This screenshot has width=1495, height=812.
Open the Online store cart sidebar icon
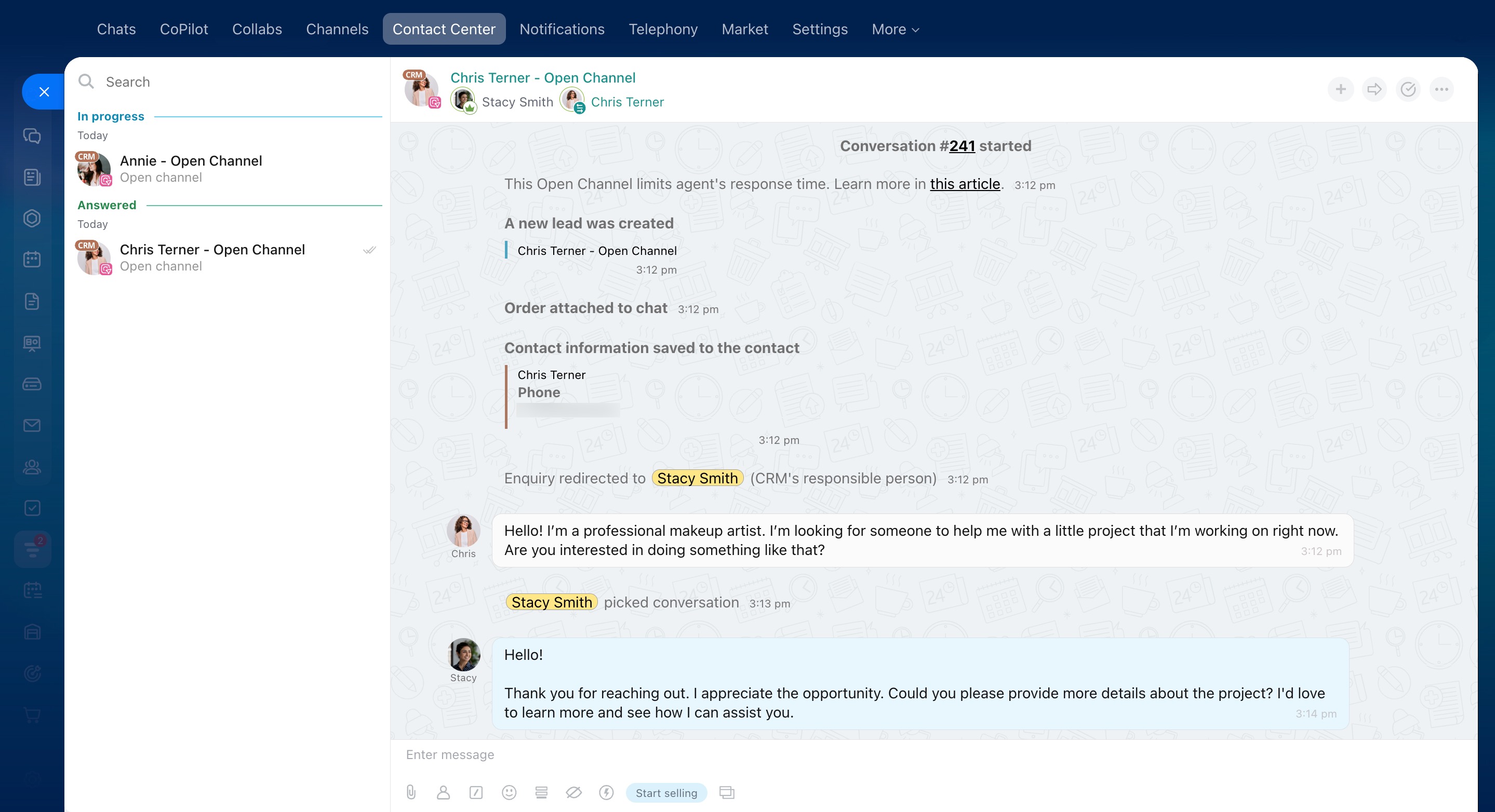(32, 715)
